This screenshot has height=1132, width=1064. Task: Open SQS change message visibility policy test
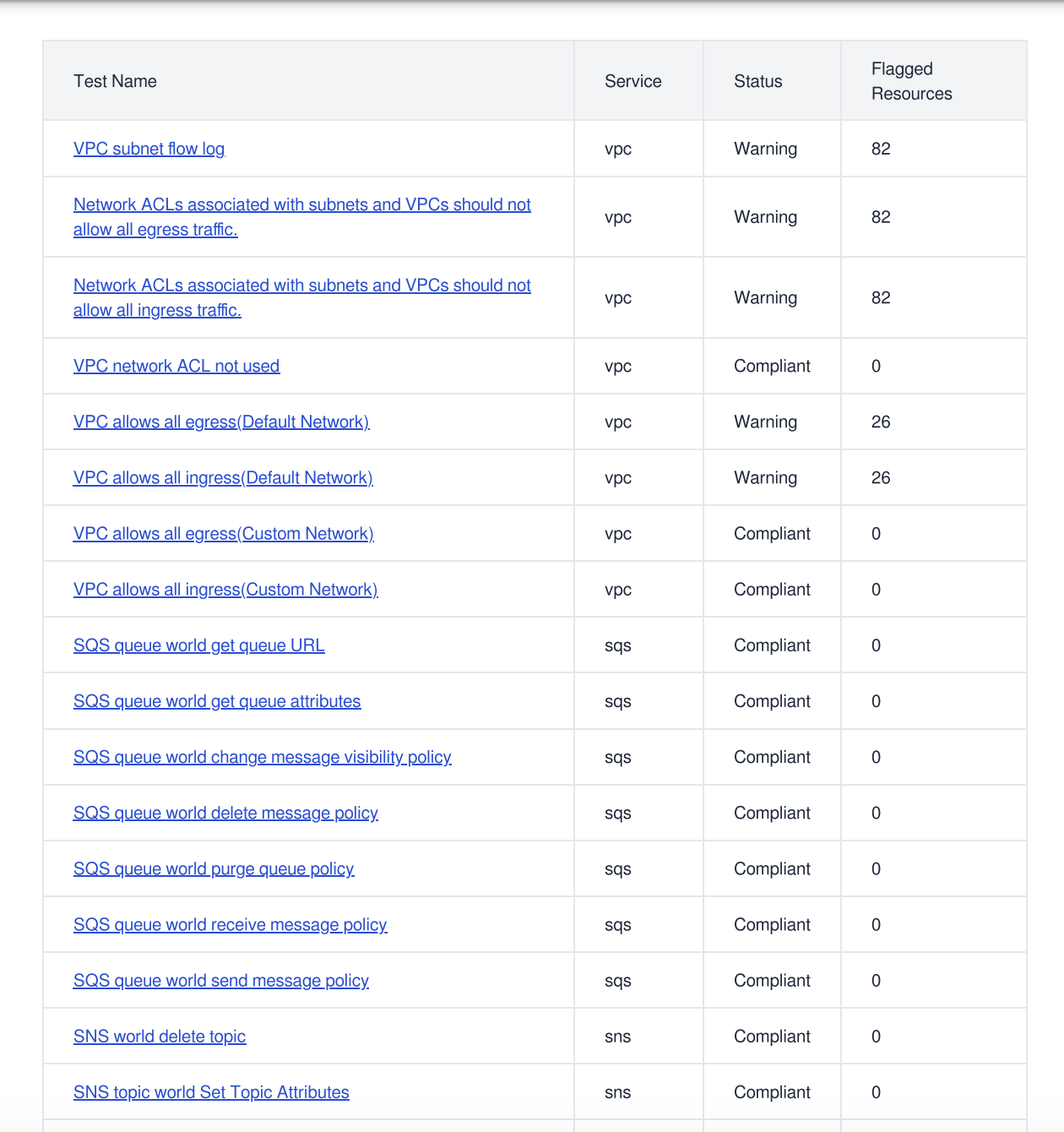pyautogui.click(x=263, y=757)
